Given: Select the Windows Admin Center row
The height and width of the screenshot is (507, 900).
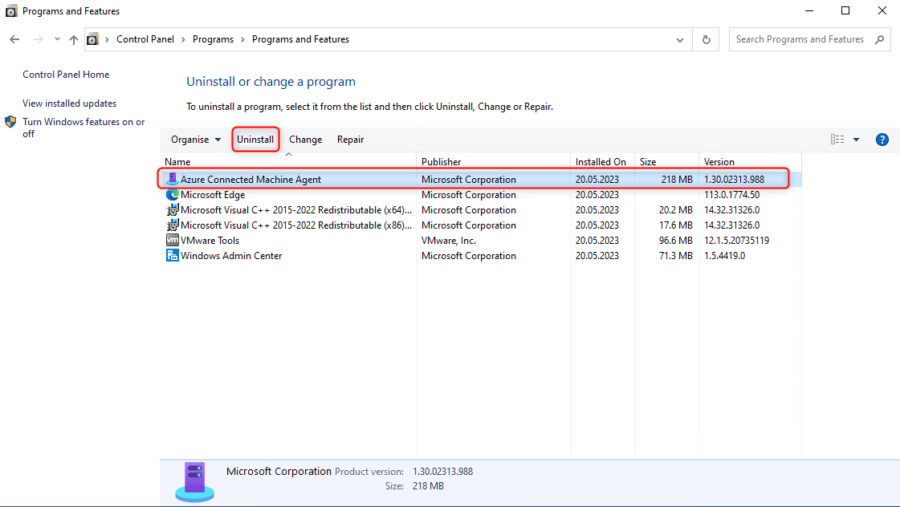Looking at the screenshot, I should pyautogui.click(x=480, y=256).
